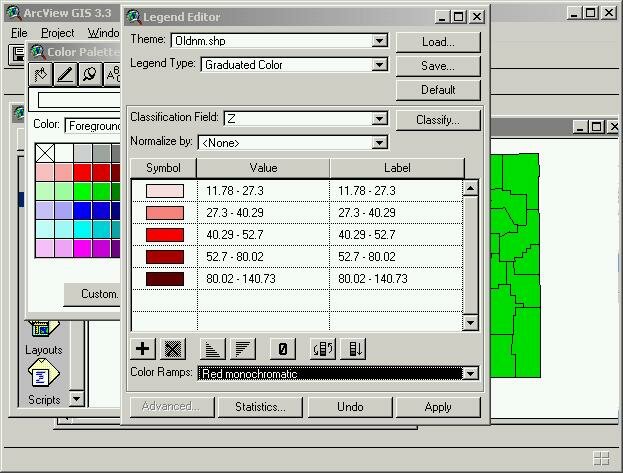Image resolution: width=623 pixels, height=473 pixels.
Task: Open the Classification Field dropdown
Action: pos(379,118)
